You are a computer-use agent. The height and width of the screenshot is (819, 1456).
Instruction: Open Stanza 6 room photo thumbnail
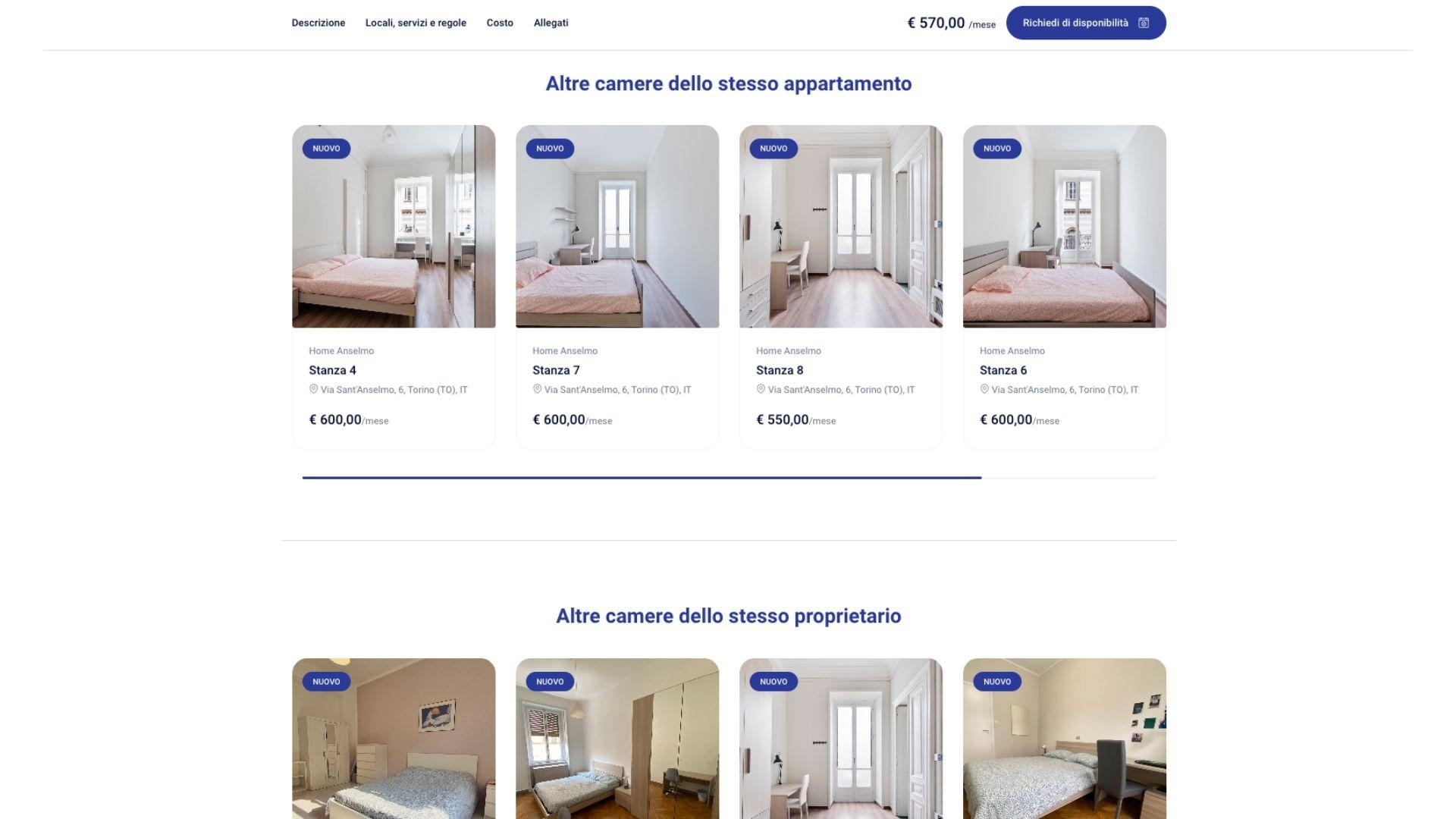(1065, 227)
